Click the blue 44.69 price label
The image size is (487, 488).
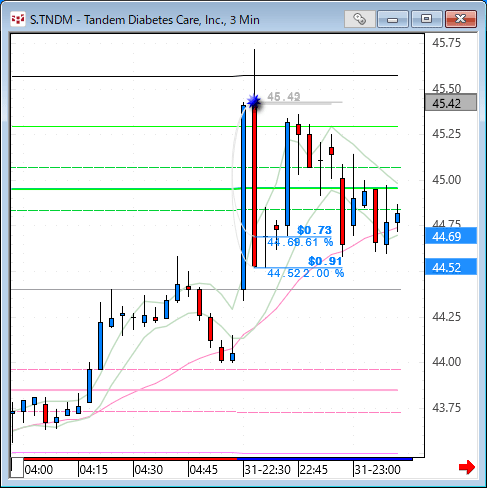coord(451,236)
